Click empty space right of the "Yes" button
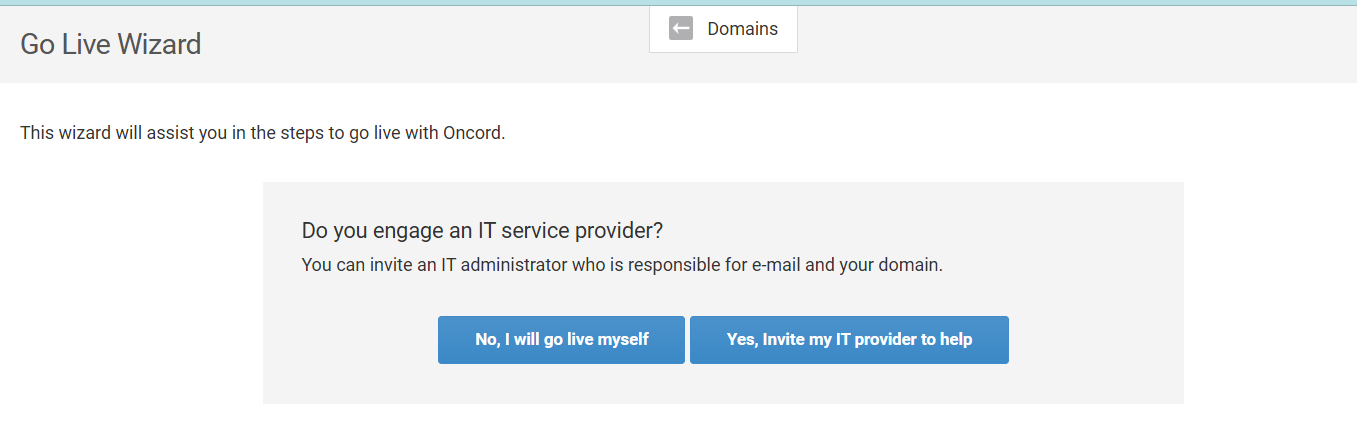Viewport: 1357px width, 446px height. pos(1095,340)
